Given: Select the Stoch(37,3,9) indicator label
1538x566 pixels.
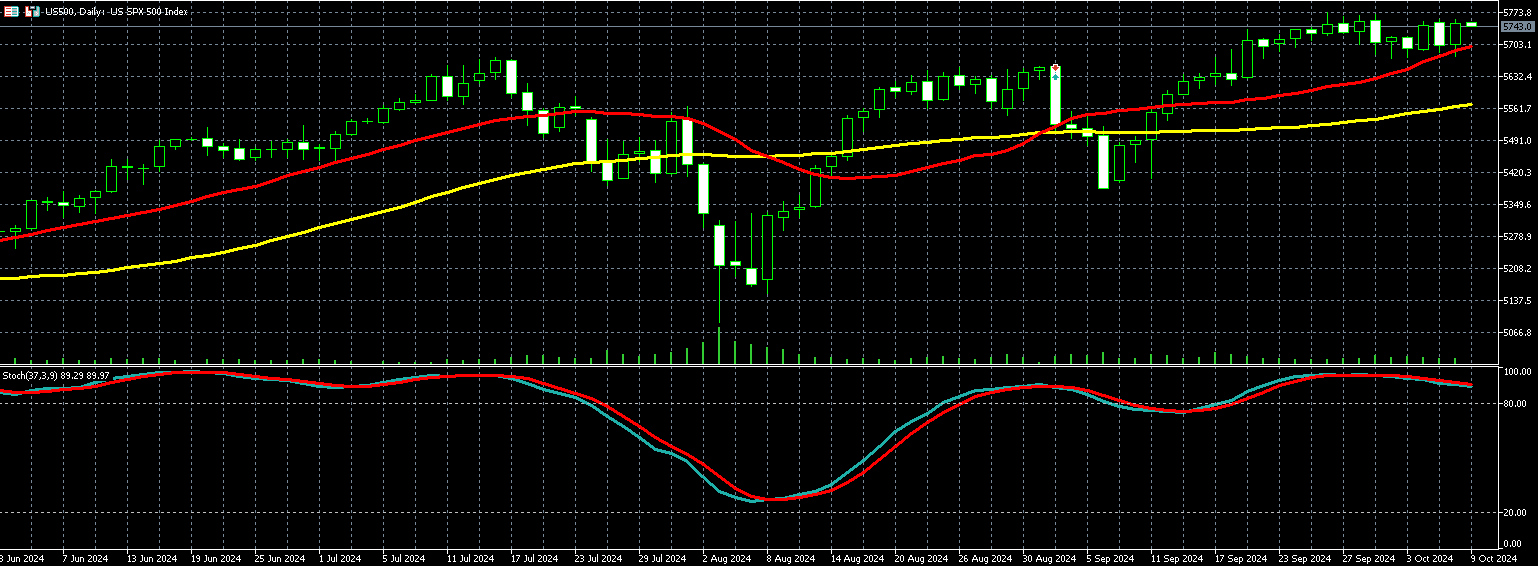Looking at the screenshot, I should click(57, 375).
